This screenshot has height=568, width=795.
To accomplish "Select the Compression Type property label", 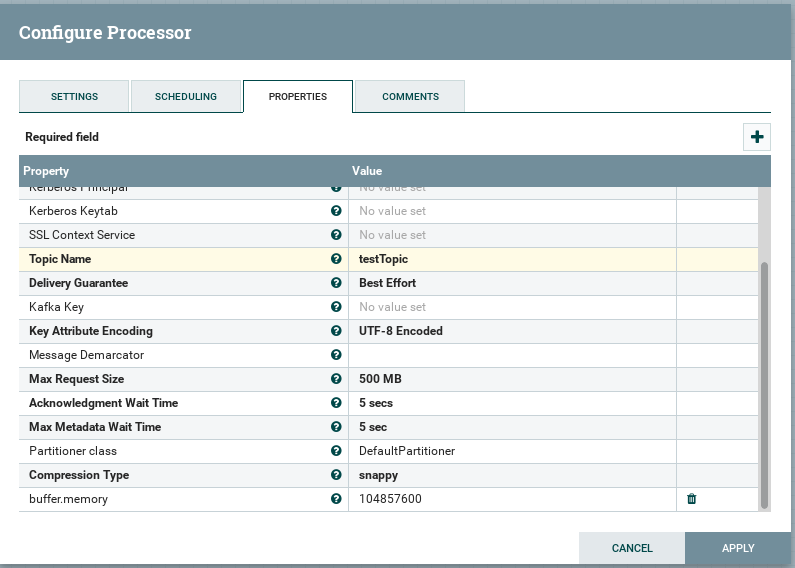I will click(79, 475).
